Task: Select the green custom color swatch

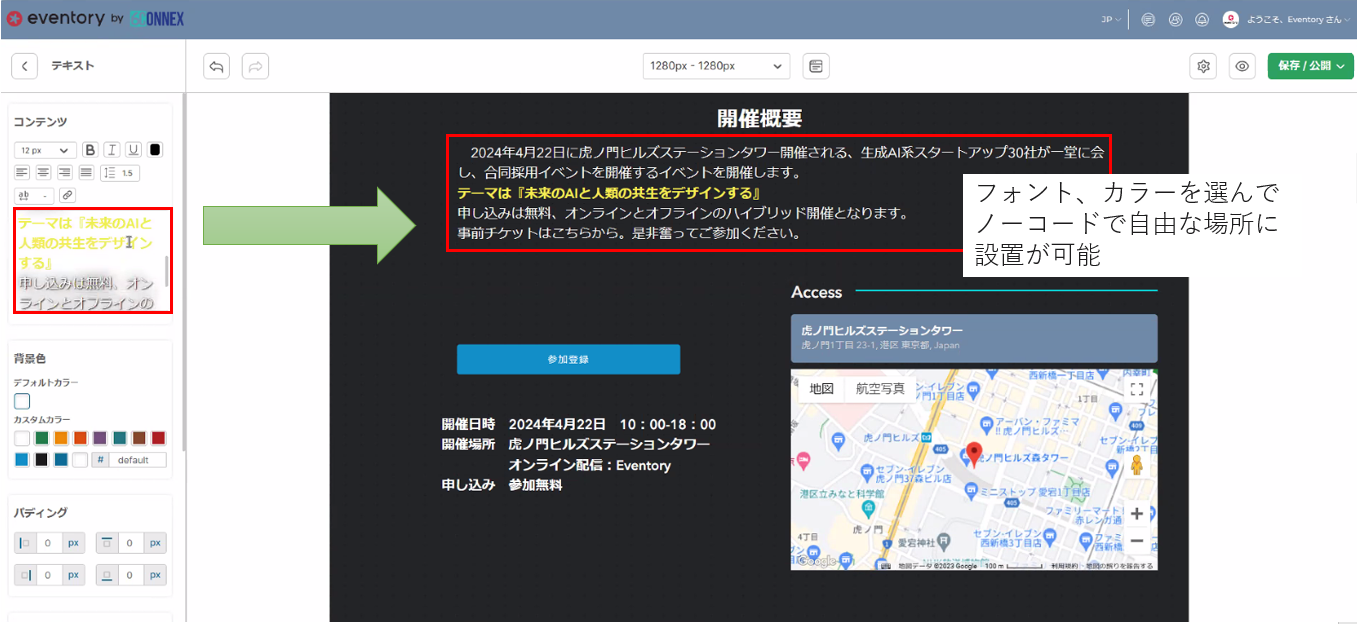Action: tap(41, 438)
